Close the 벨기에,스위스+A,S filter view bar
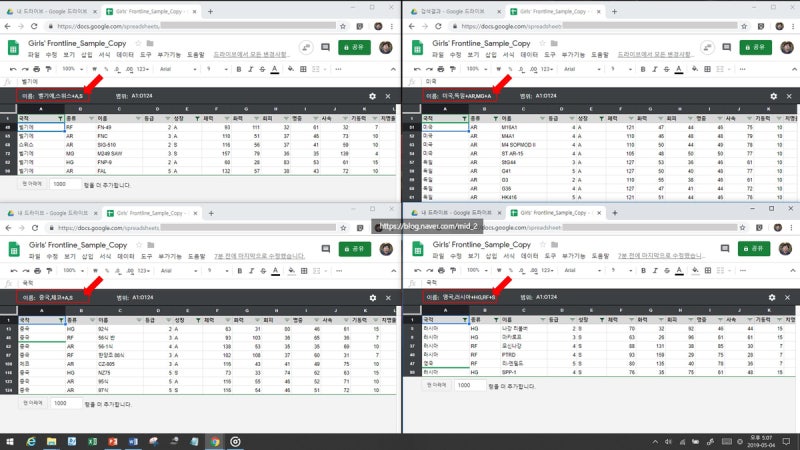Viewport: 800px width, 450px height. tap(388, 96)
